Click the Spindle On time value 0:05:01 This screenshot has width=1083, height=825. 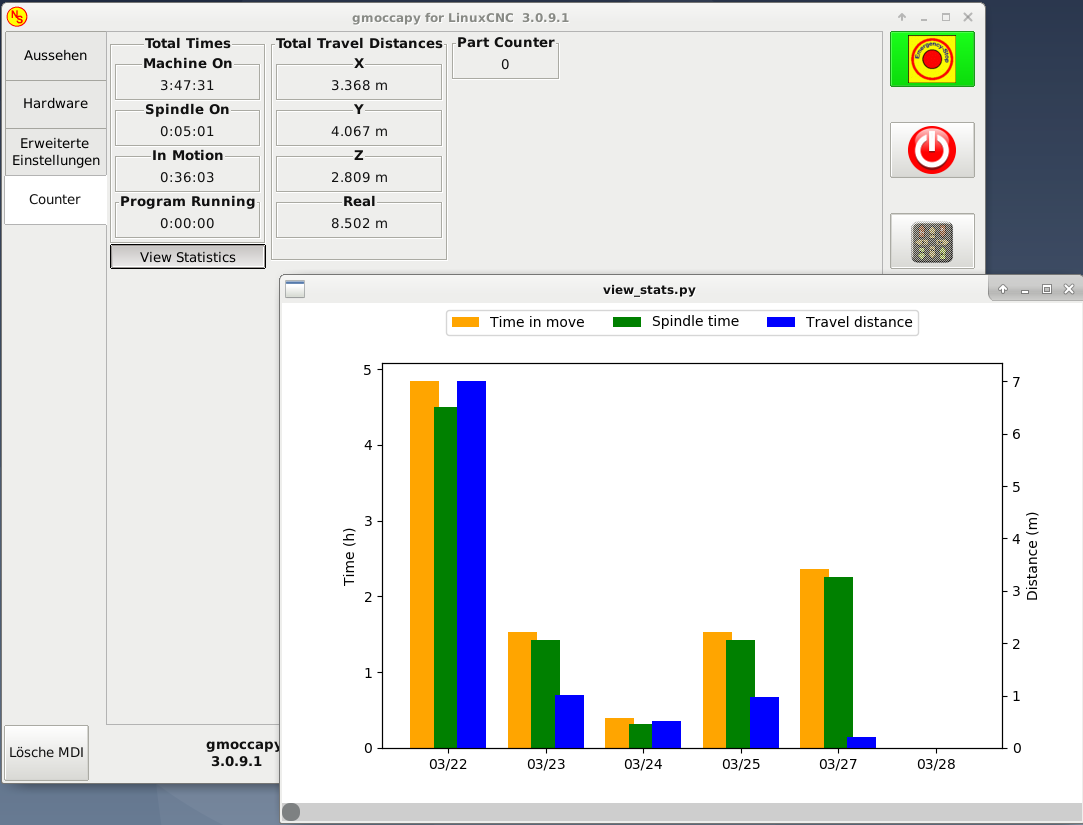point(187,131)
